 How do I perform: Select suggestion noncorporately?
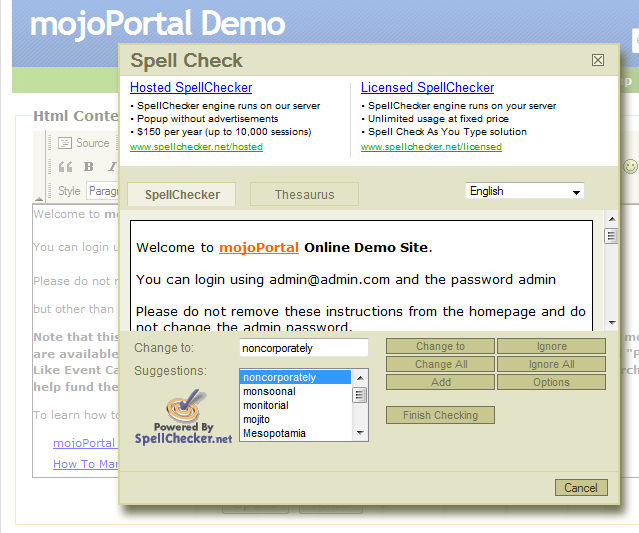pyautogui.click(x=295, y=377)
